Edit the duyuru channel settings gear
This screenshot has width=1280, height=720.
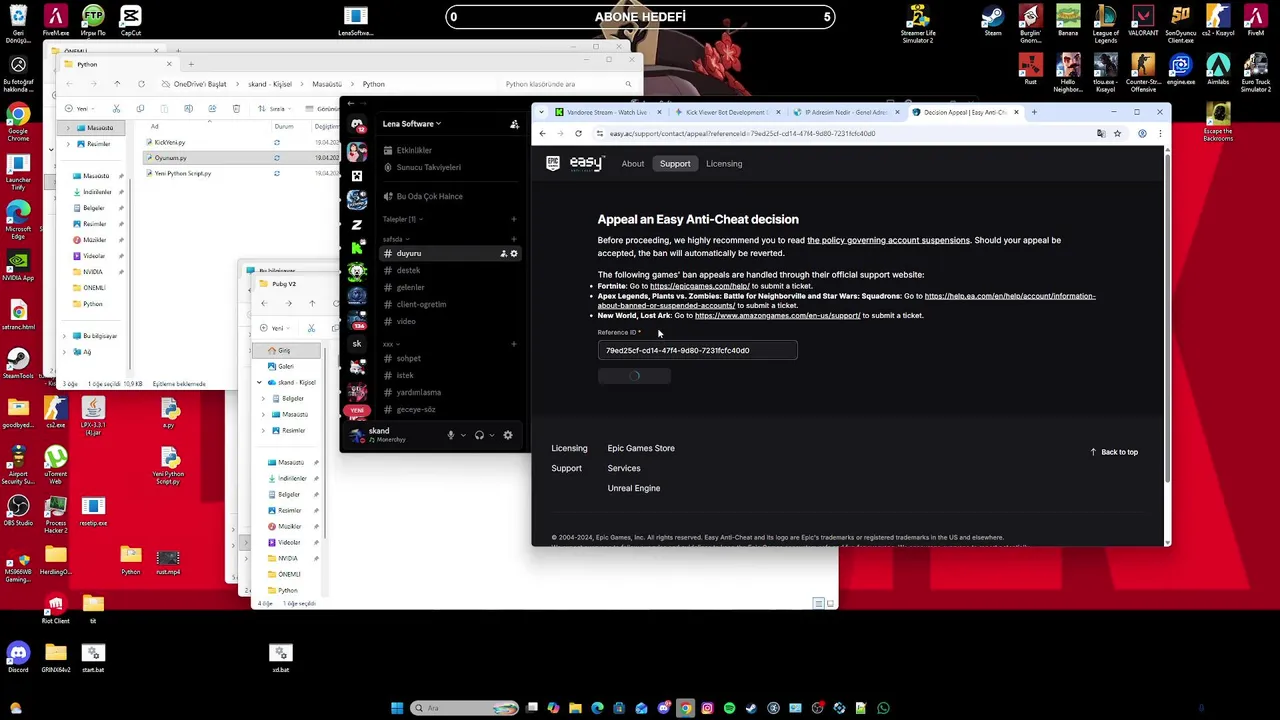514,253
